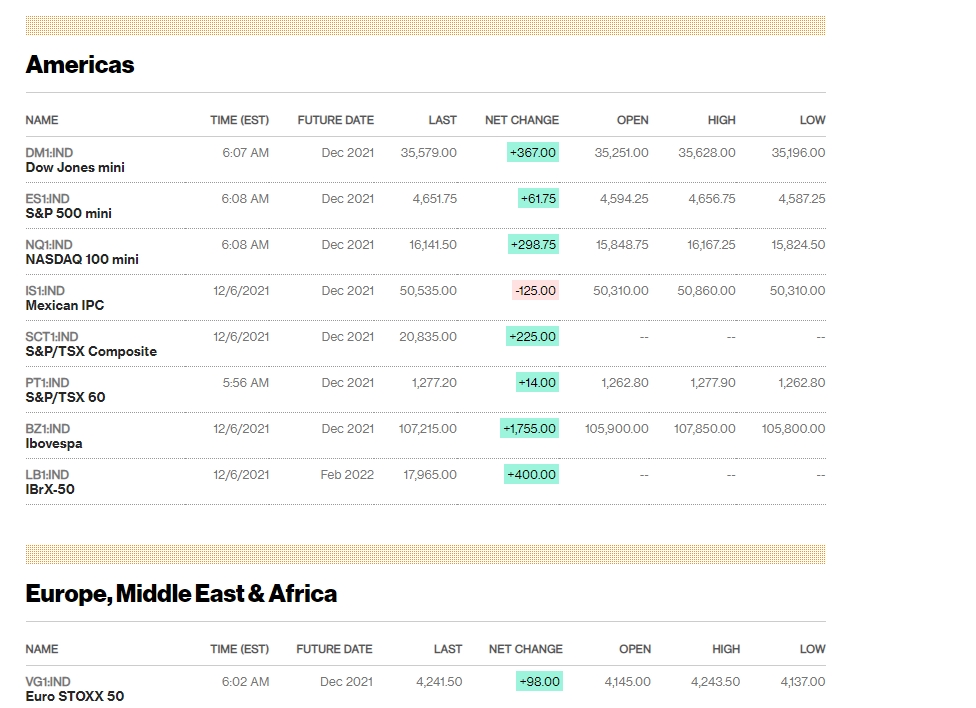Click the DM1:IND ticker symbol
This screenshot has width=976, height=708.
[x=49, y=153]
